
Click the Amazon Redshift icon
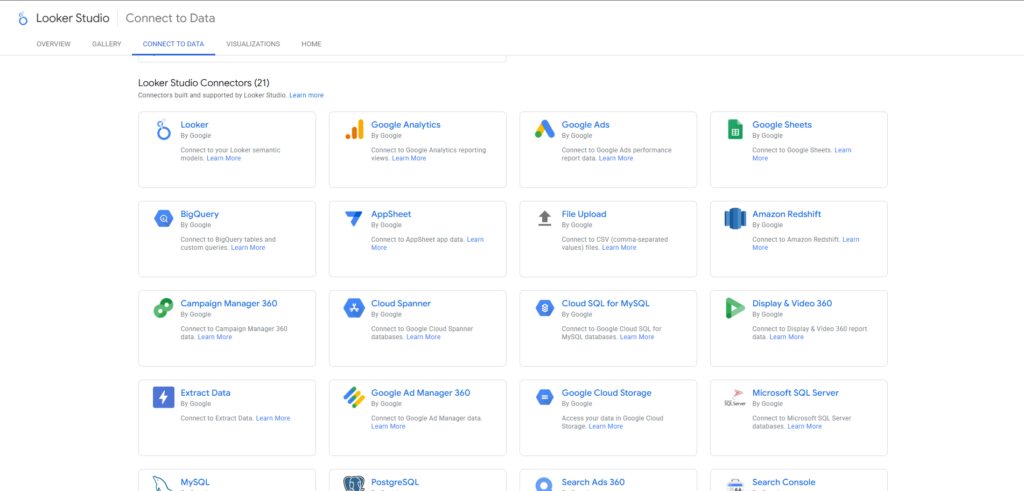click(735, 219)
